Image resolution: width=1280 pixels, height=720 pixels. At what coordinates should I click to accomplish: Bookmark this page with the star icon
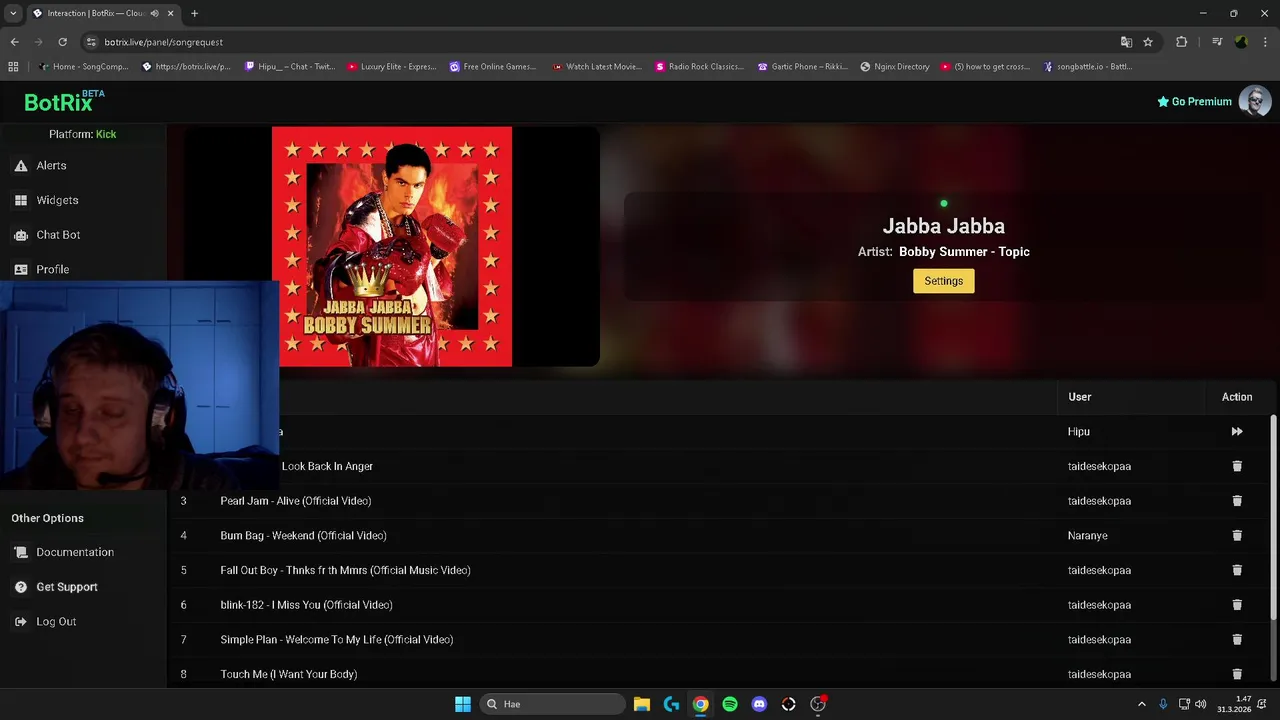pos(1148,42)
